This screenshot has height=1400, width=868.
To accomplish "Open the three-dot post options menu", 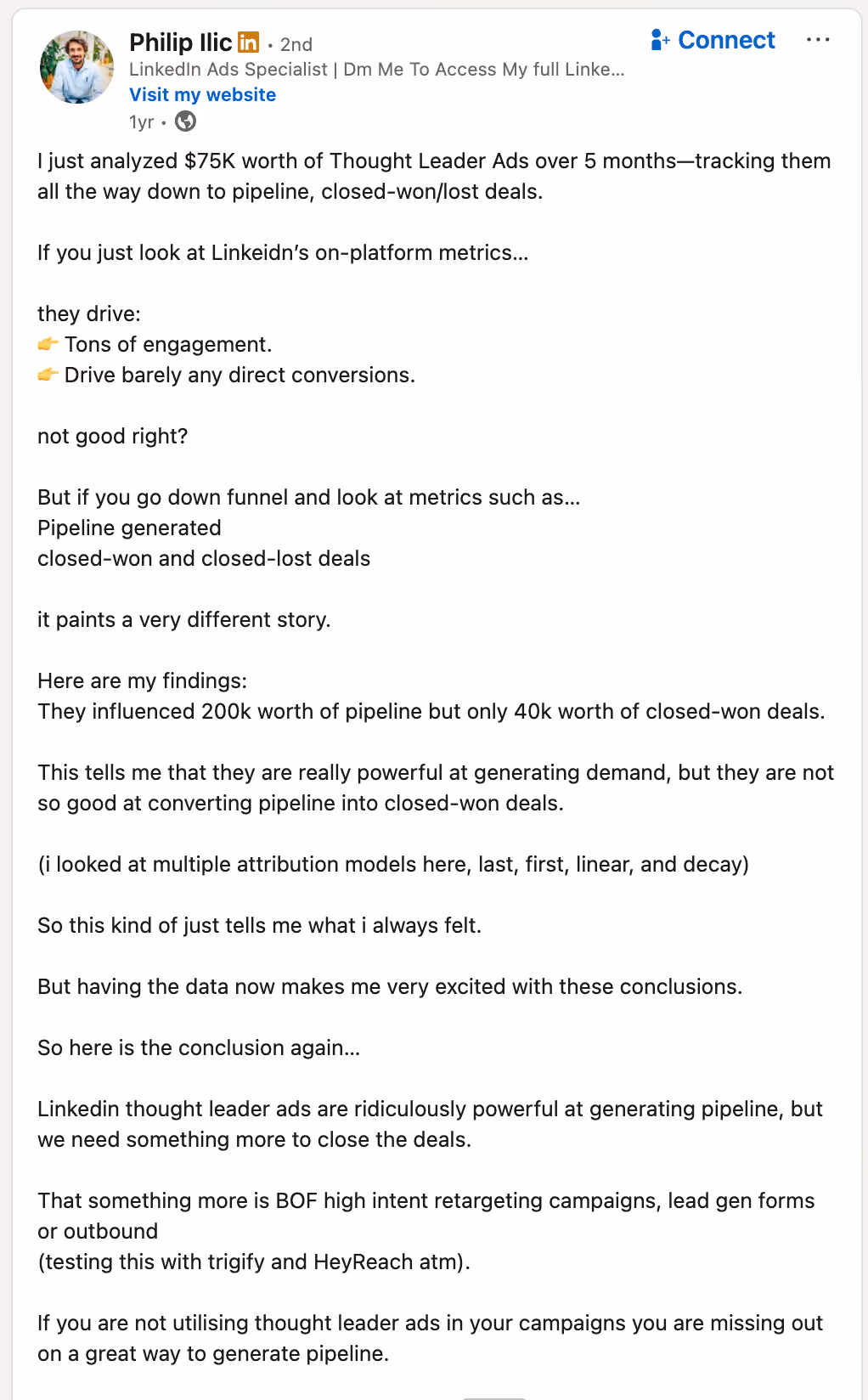I will pyautogui.click(x=818, y=40).
